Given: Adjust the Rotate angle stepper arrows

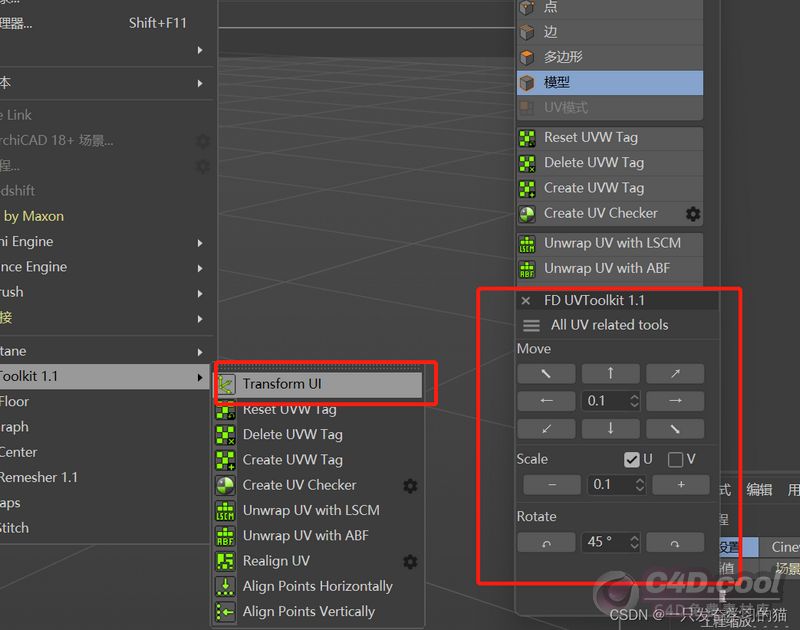Looking at the screenshot, I should pos(634,542).
